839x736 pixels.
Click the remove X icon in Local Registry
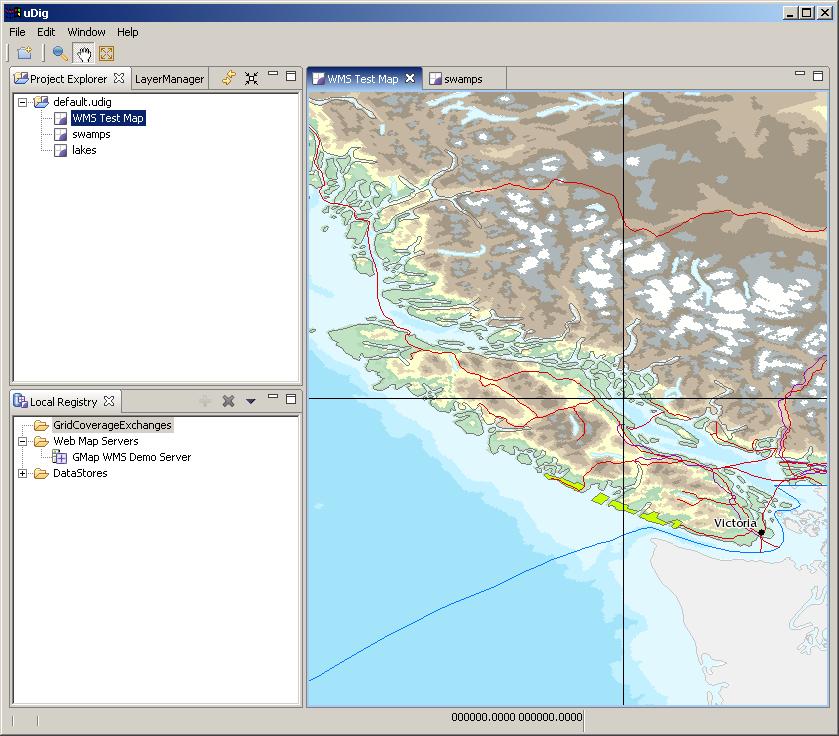point(228,401)
